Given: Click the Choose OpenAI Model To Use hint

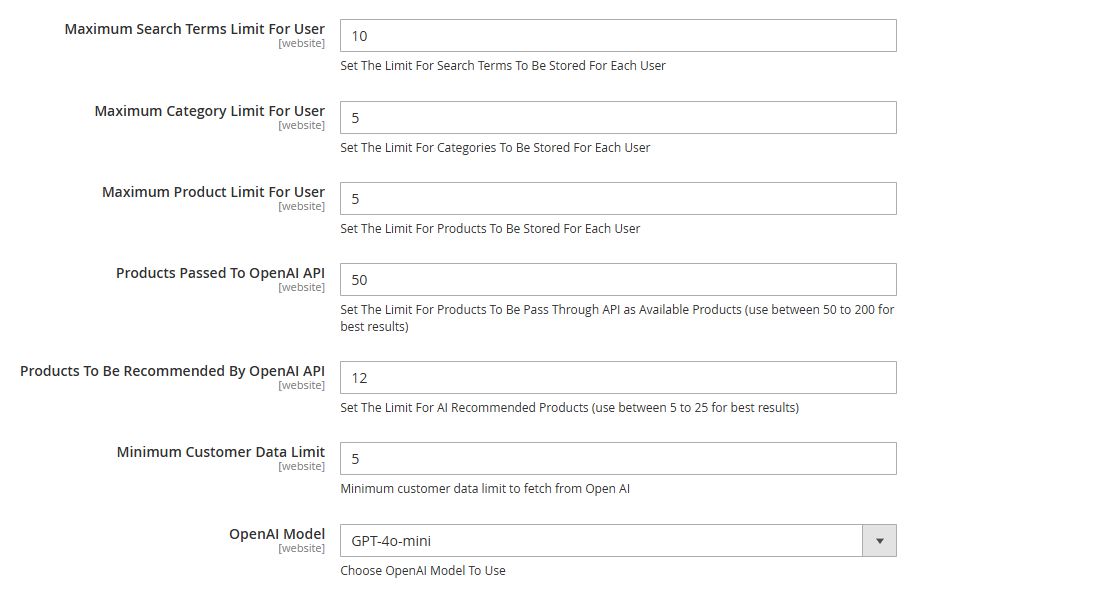Looking at the screenshot, I should coord(423,570).
